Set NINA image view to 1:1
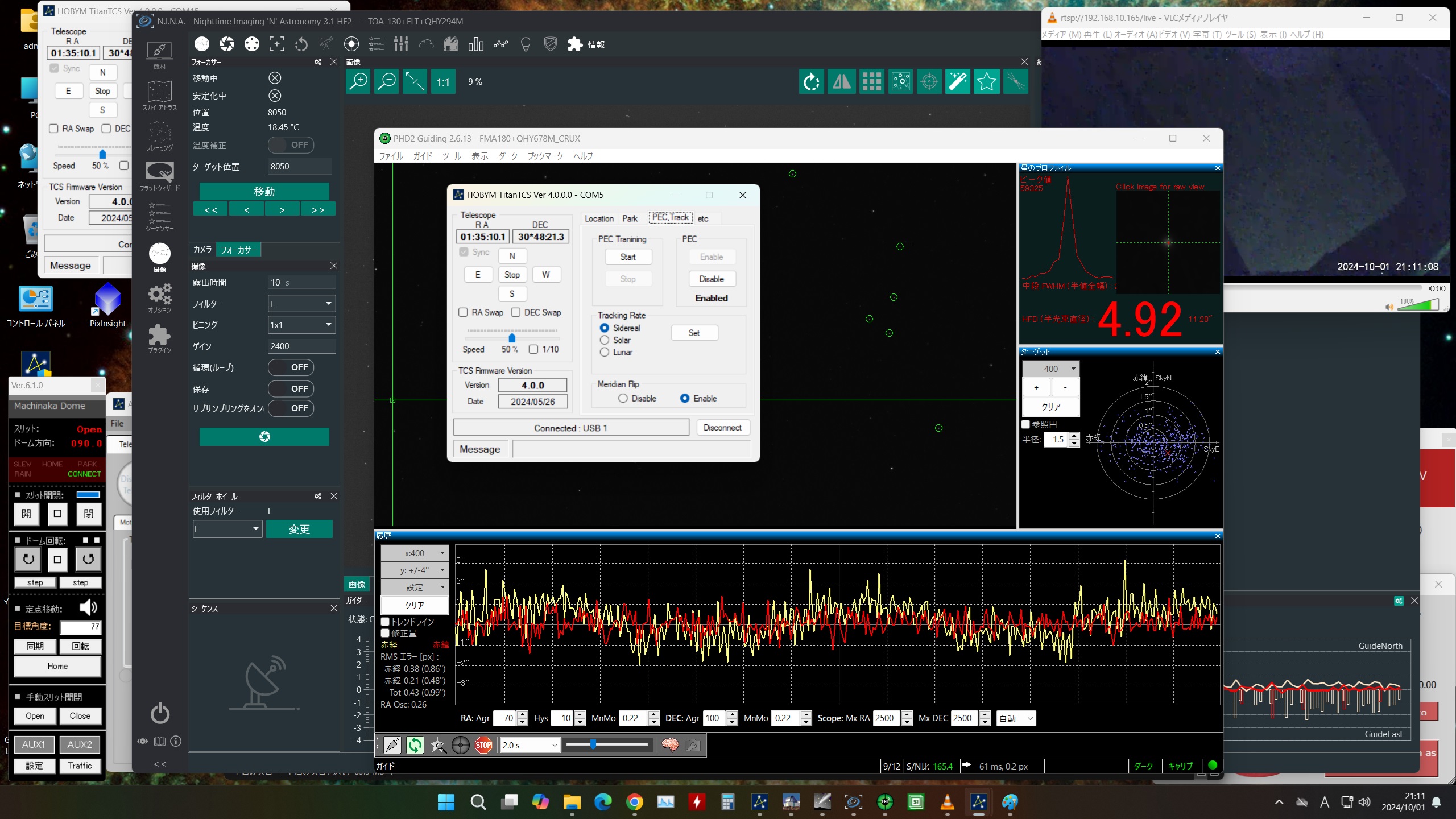Image resolution: width=1456 pixels, height=819 pixels. [443, 82]
